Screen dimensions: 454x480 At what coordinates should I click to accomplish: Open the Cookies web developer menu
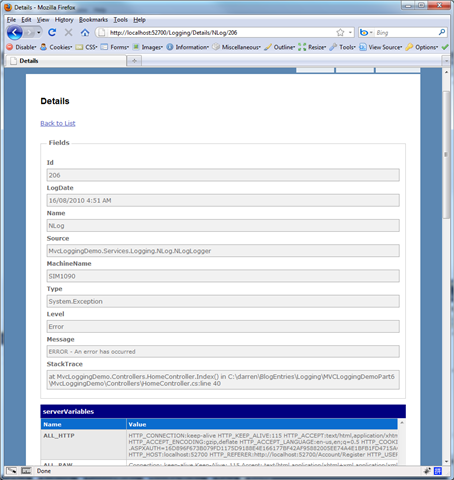[x=56, y=47]
